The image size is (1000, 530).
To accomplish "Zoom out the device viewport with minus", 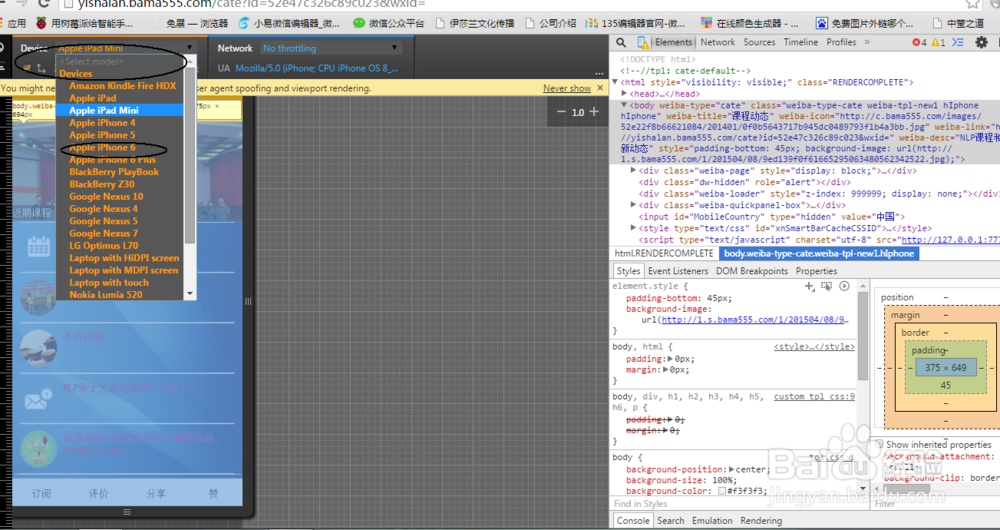I will pyautogui.click(x=561, y=112).
